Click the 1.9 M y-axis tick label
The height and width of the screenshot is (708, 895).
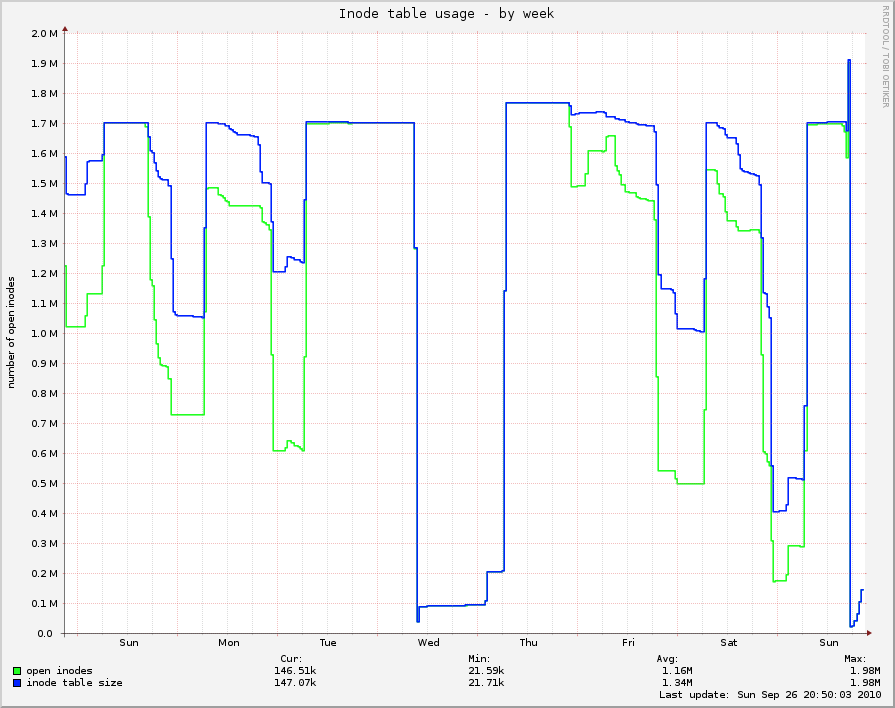point(45,63)
